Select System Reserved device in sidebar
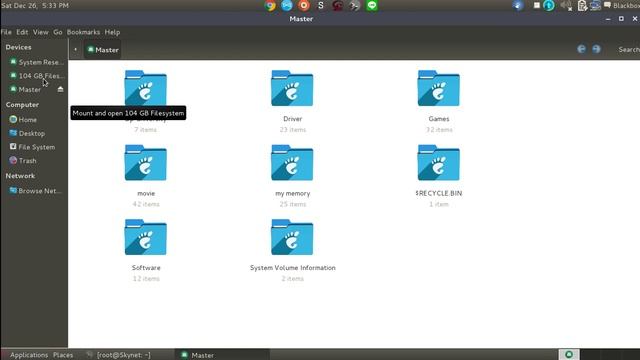The image size is (640, 360). pyautogui.click(x=37, y=62)
